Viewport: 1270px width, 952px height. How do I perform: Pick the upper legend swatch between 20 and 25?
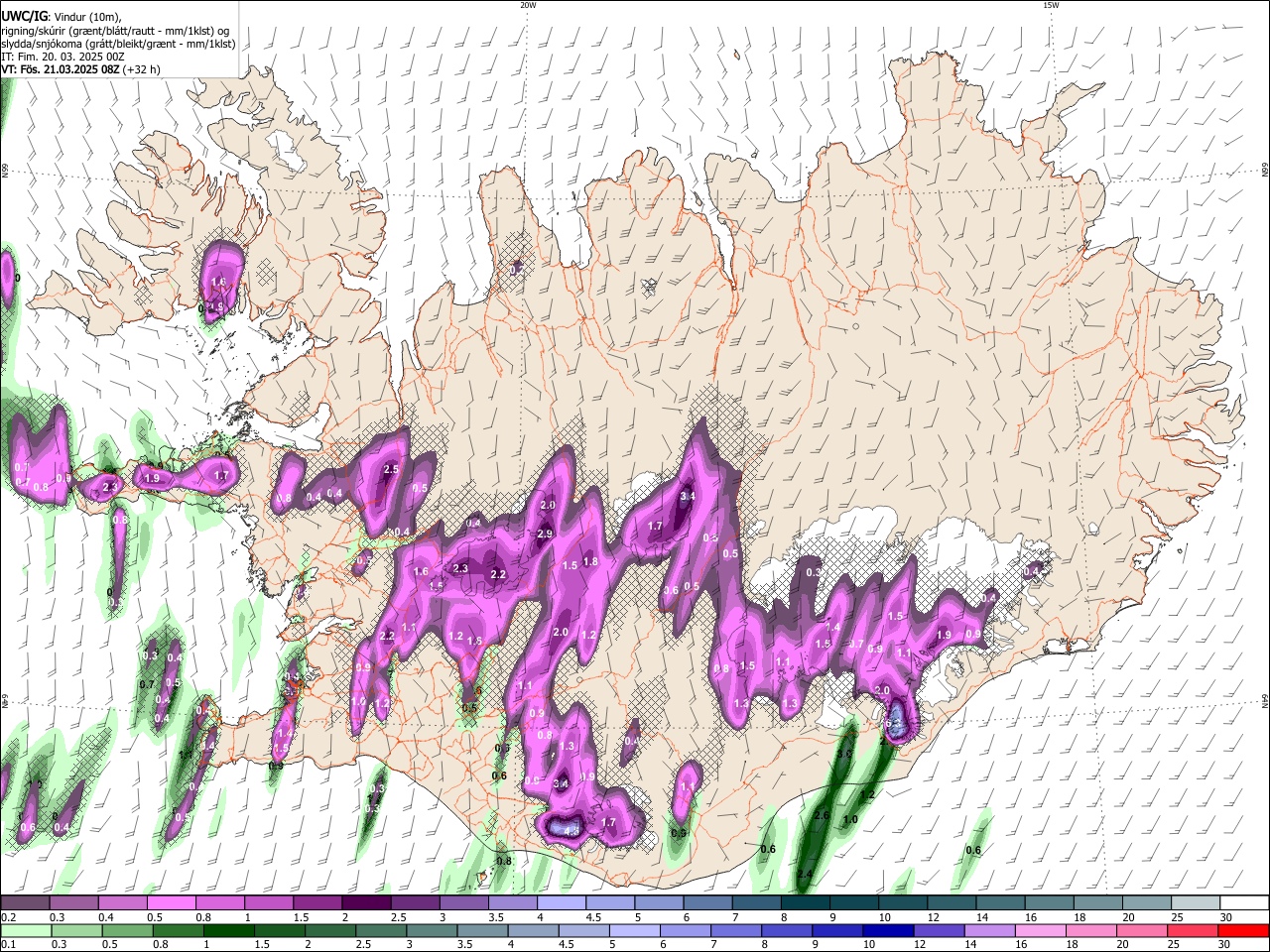(x=1146, y=903)
